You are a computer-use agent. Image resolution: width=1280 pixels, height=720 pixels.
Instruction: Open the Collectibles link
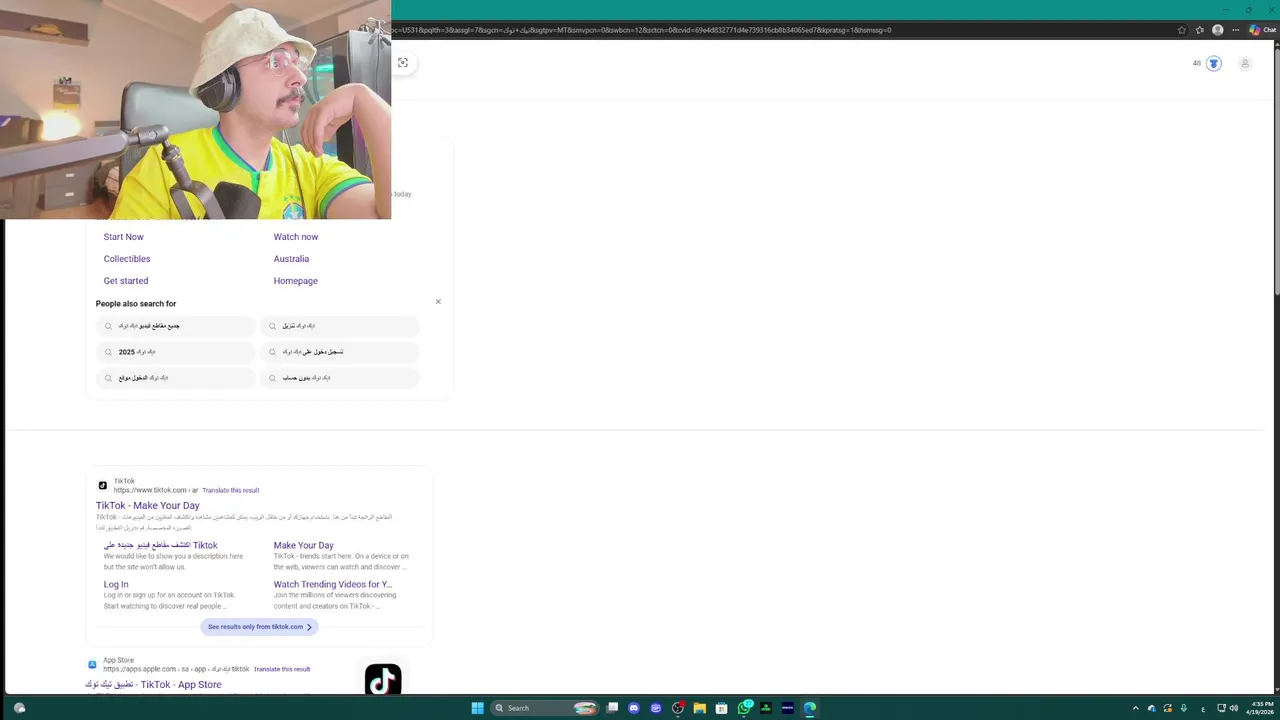pyautogui.click(x=127, y=259)
